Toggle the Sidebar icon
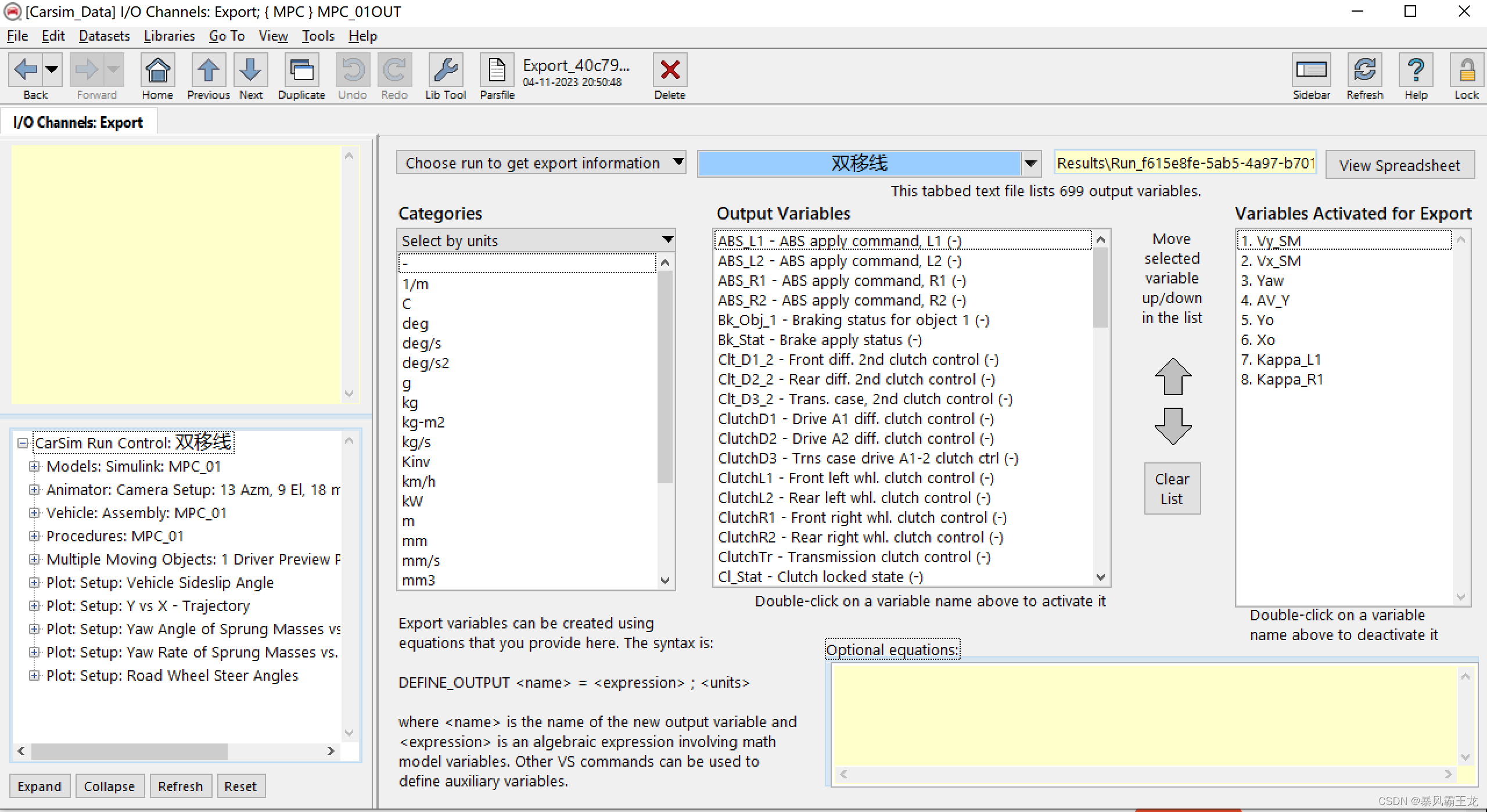This screenshot has height=812, width=1487. click(x=1311, y=71)
